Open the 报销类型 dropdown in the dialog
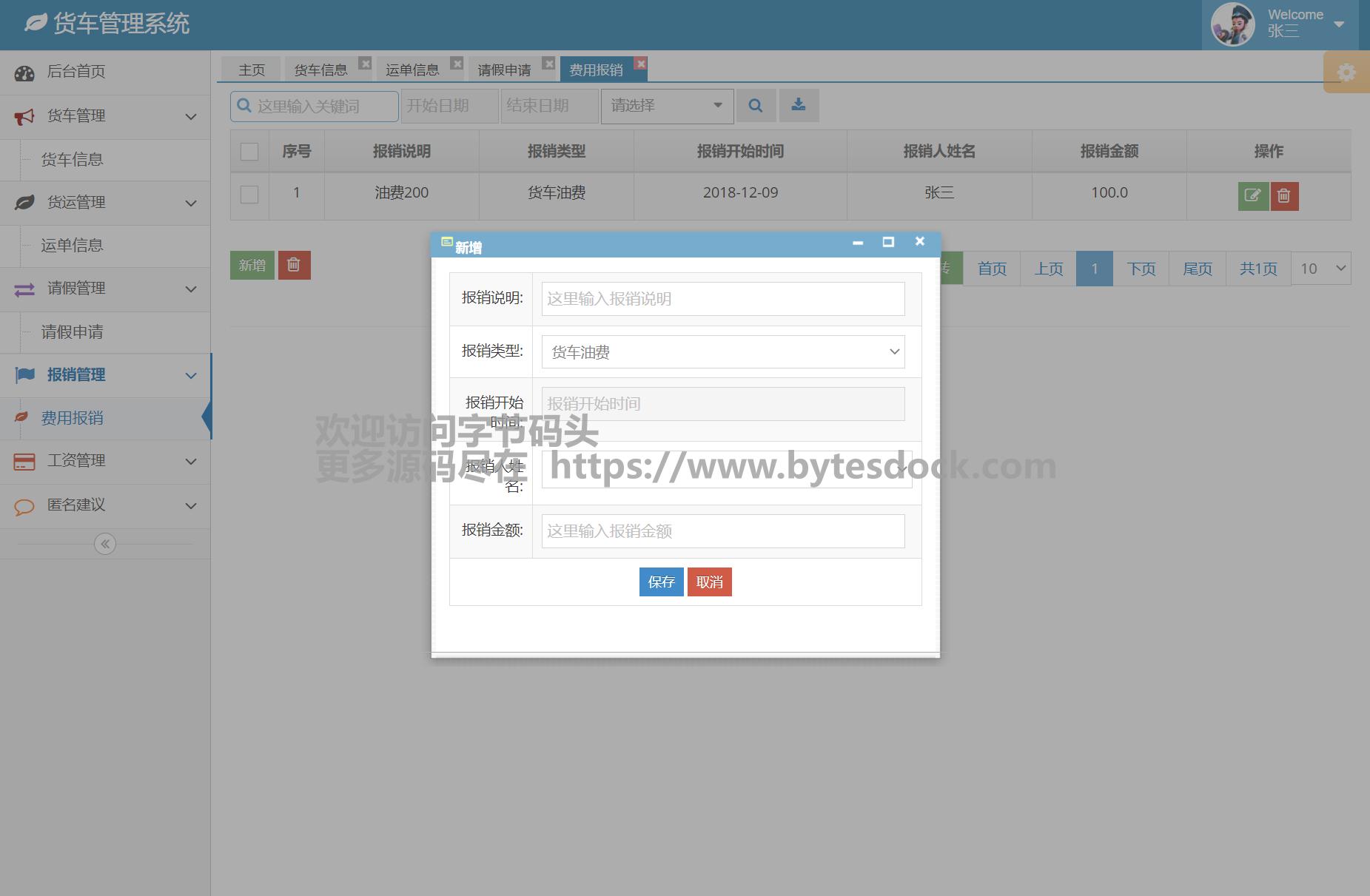The width and height of the screenshot is (1370, 896). [x=722, y=352]
